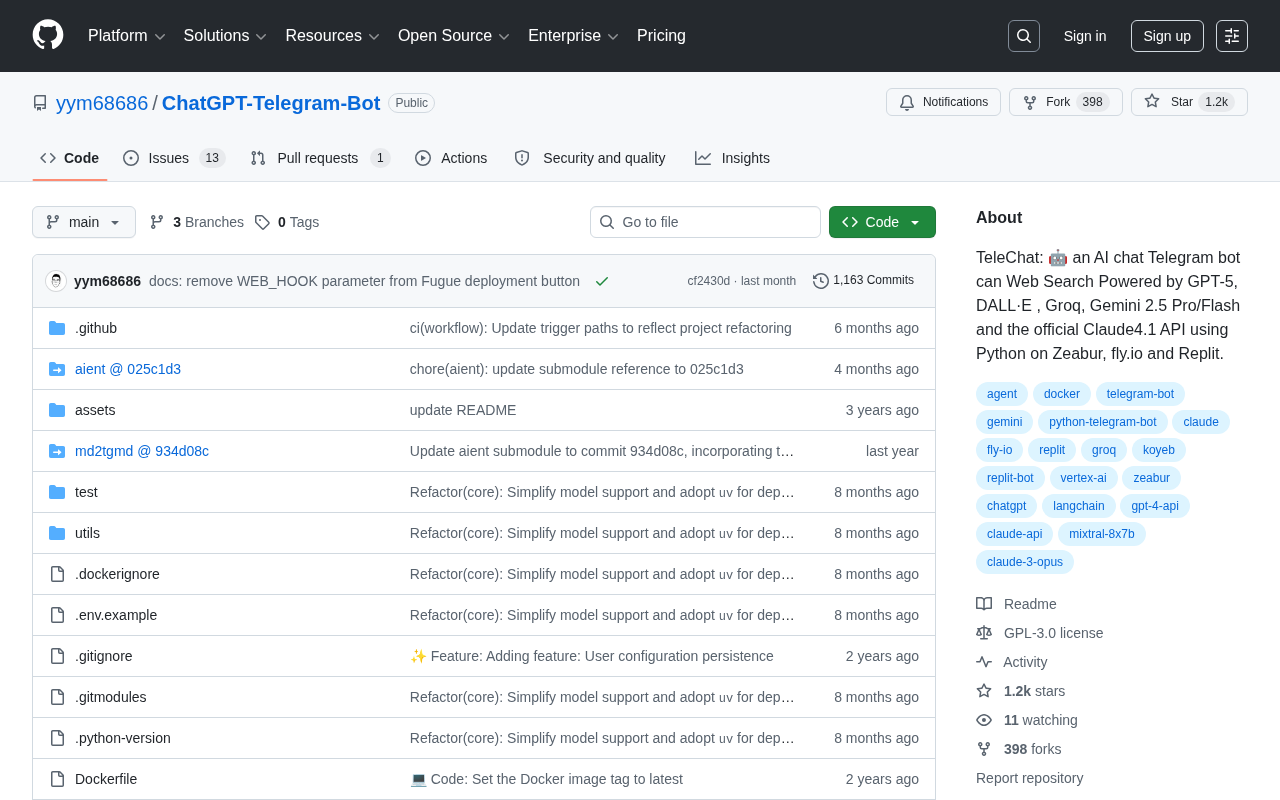Screen dimensions: 1280x800
Task: Click the yym68686 avatar in commit row
Action: click(x=56, y=281)
